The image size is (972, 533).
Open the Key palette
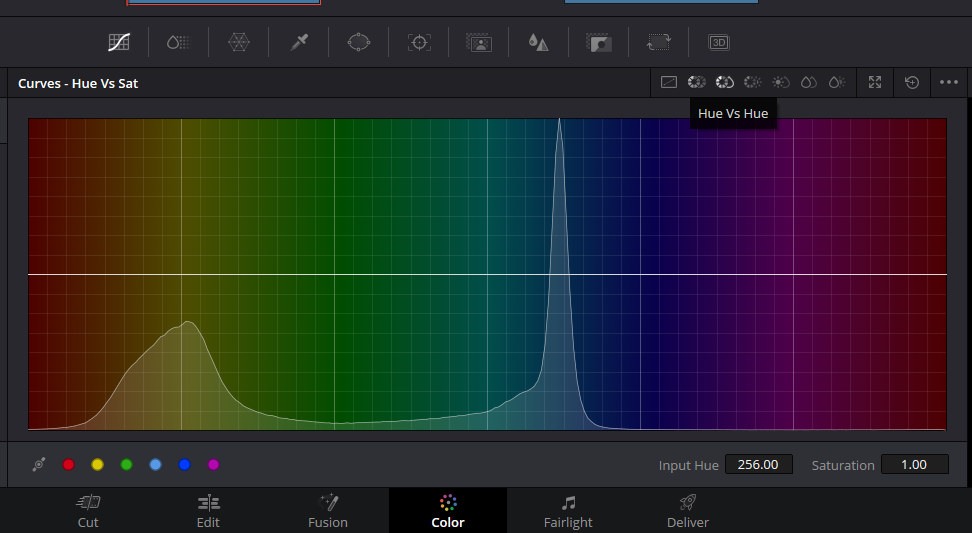599,42
